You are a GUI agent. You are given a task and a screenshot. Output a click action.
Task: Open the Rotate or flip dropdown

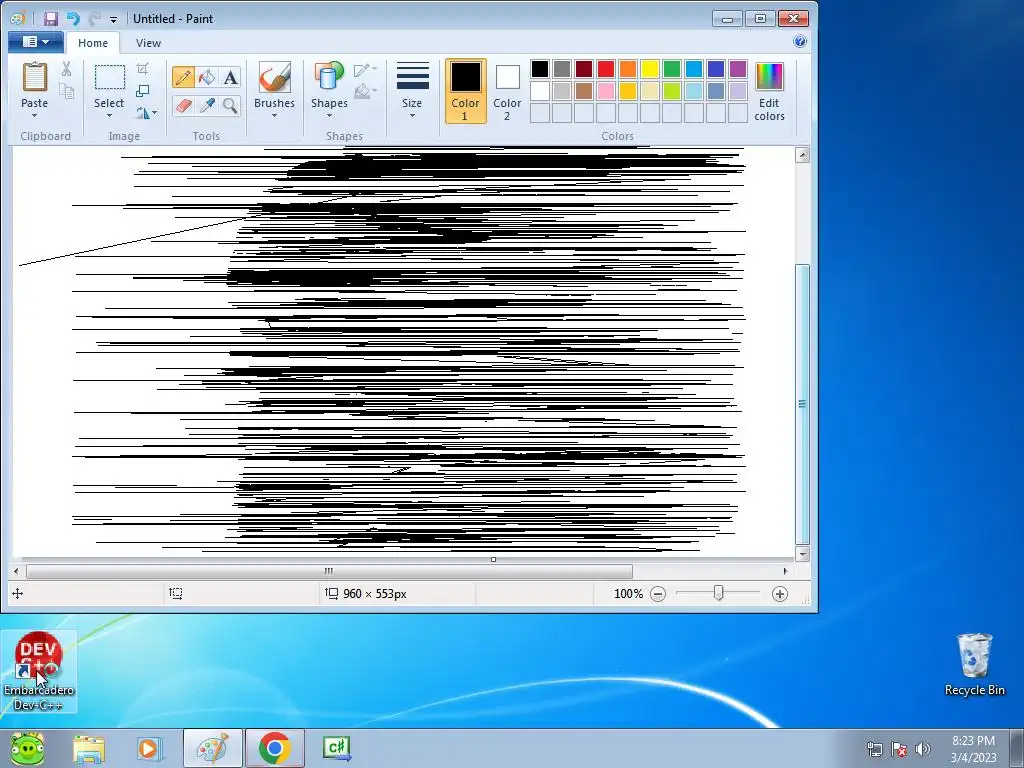[x=146, y=113]
